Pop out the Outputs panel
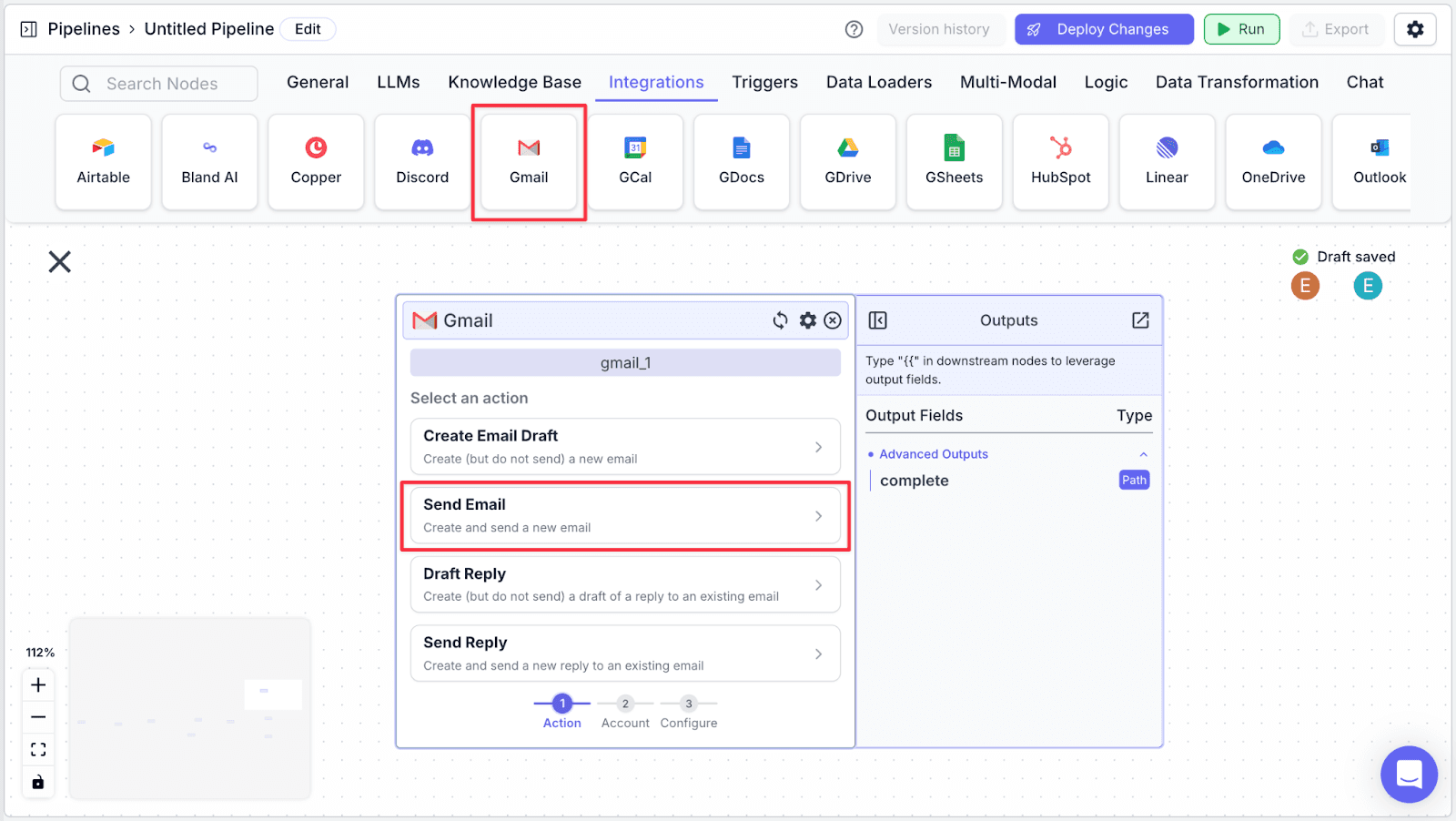Viewport: 1456px width, 821px height. tap(1140, 320)
